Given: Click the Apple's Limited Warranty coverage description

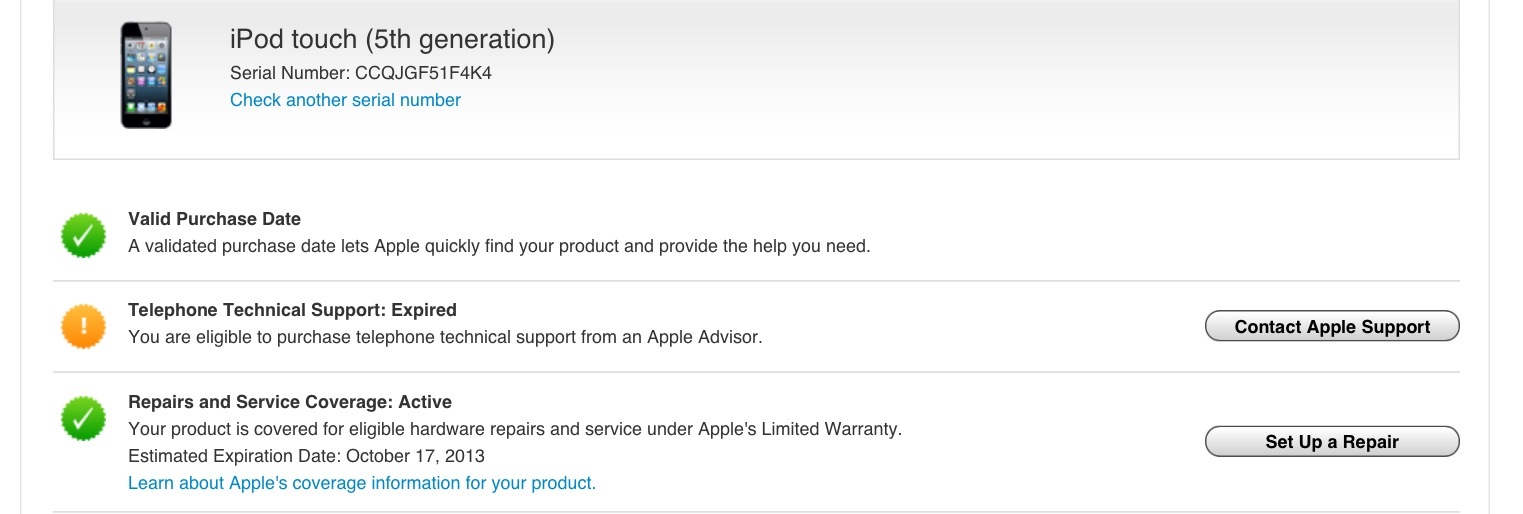Looking at the screenshot, I should 515,430.
